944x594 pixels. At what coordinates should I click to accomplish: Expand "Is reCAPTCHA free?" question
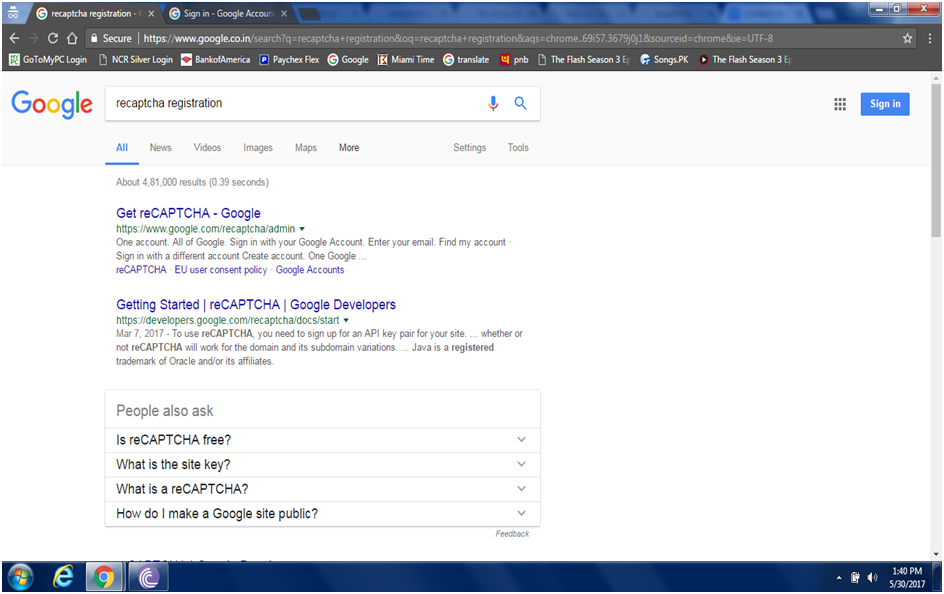pos(521,440)
